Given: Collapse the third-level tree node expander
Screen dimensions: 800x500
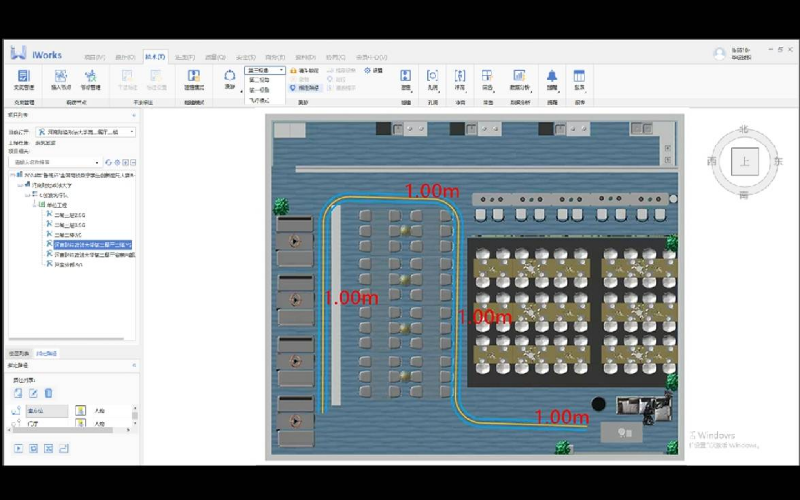Looking at the screenshot, I should tap(29, 195).
